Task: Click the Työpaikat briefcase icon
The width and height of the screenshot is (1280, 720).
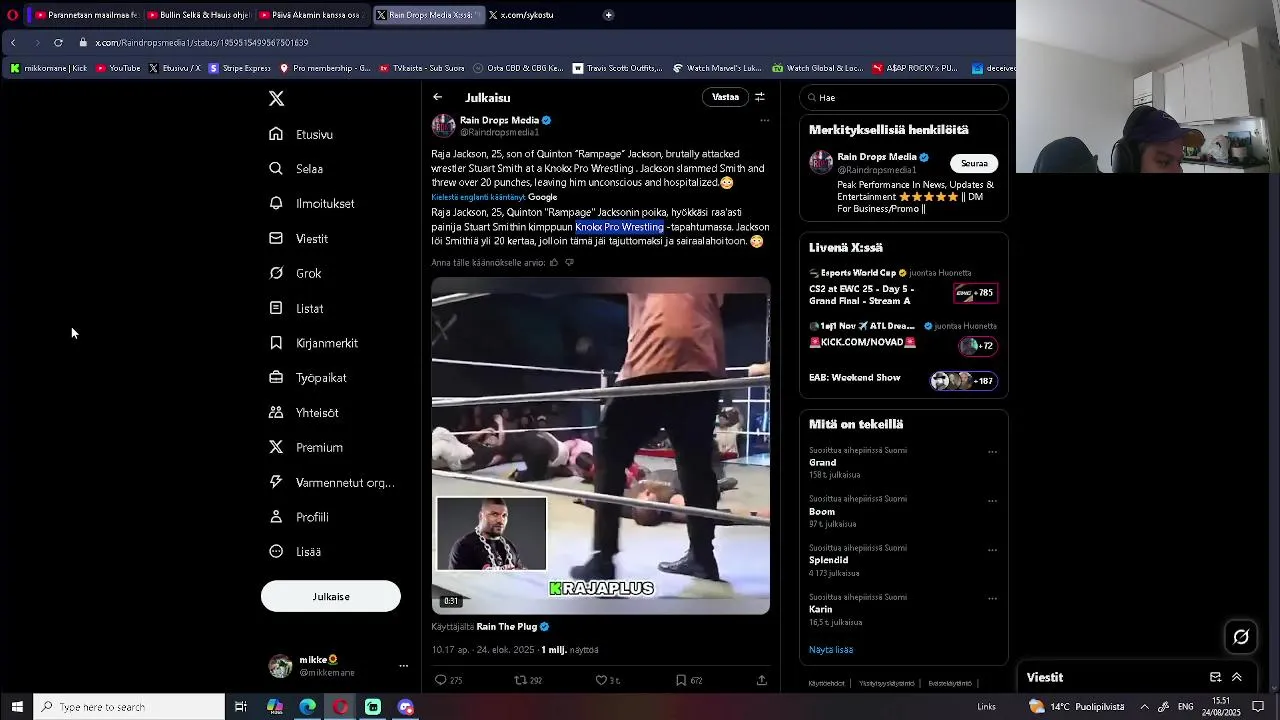Action: 276,378
